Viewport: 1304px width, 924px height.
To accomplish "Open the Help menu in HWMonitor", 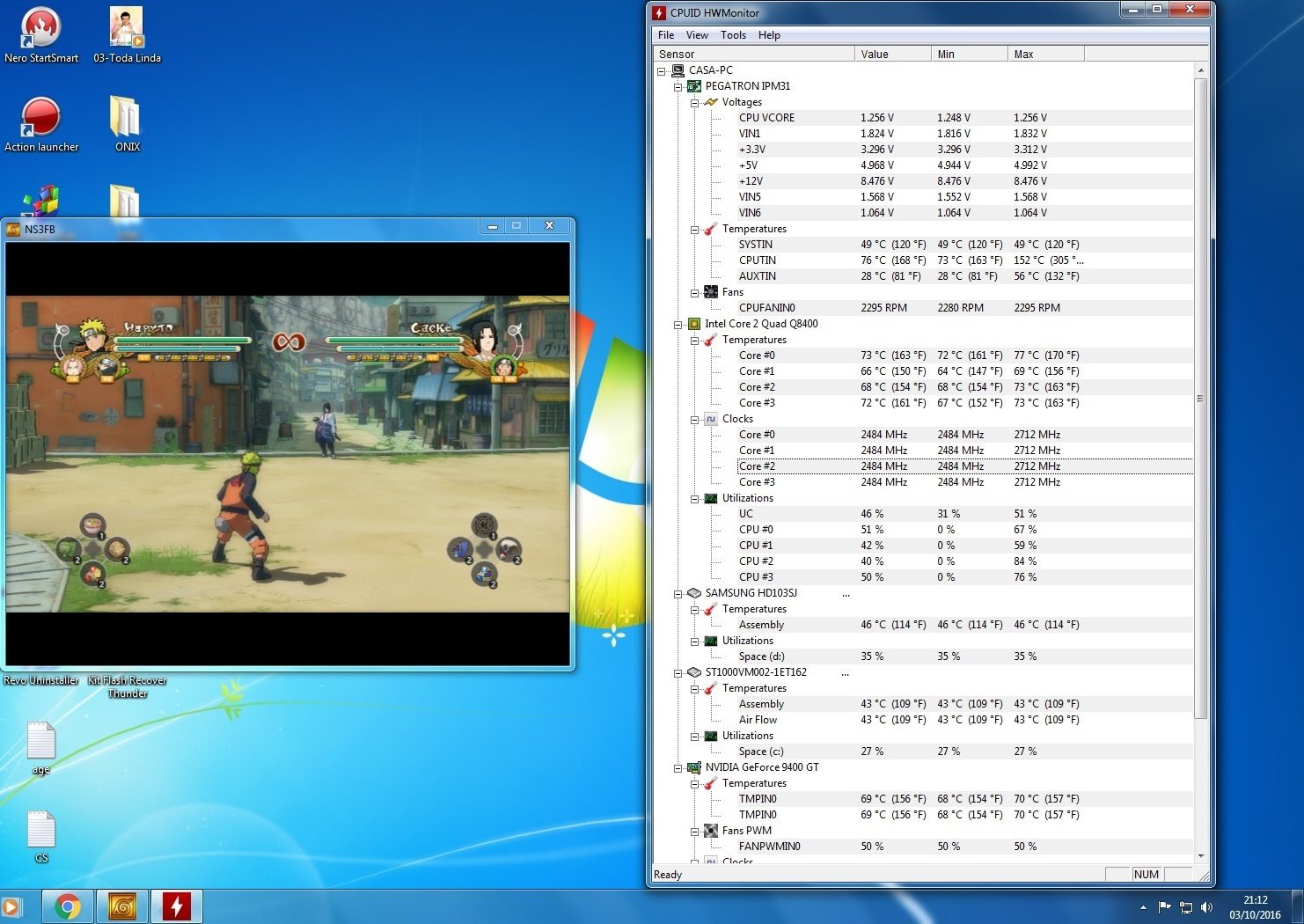I will (769, 35).
